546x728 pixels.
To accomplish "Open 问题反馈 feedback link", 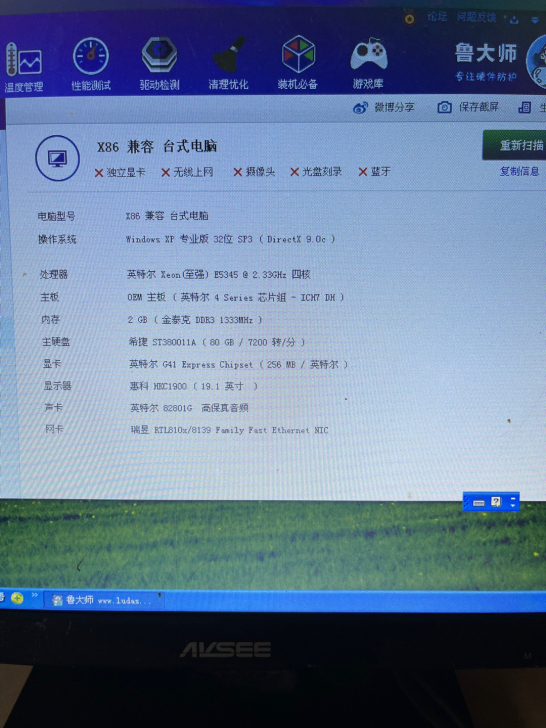I will pyautogui.click(x=477, y=18).
